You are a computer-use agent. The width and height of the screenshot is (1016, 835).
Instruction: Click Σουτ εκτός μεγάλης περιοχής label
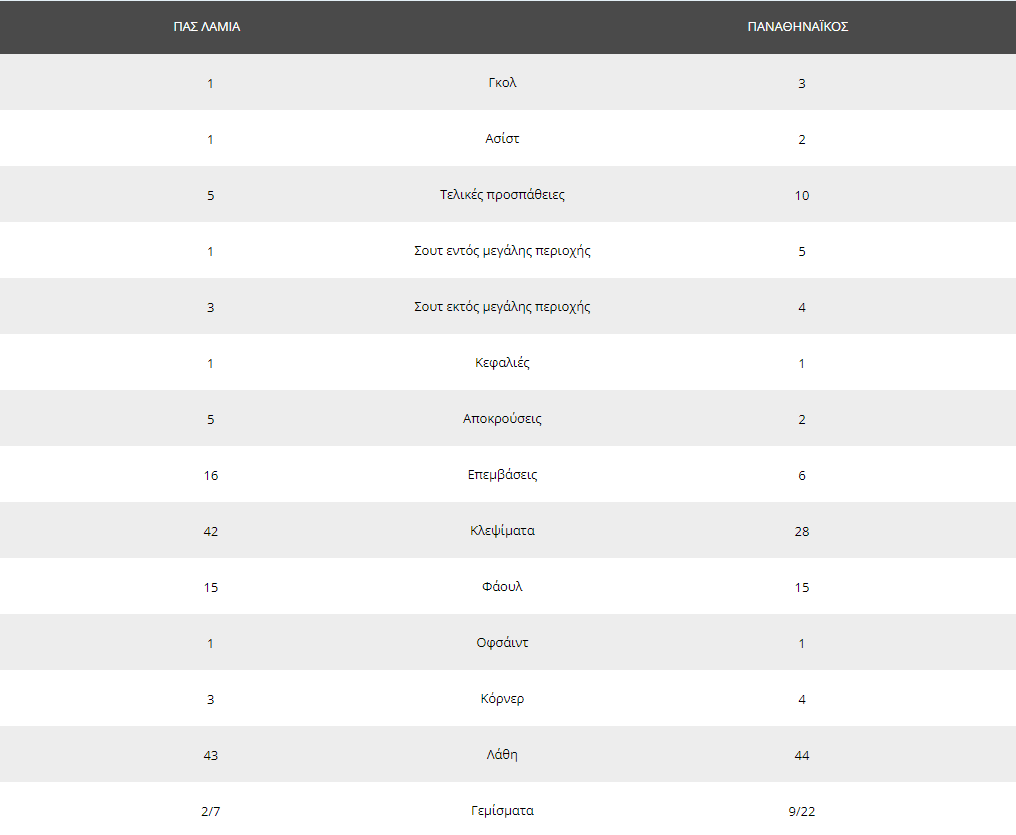click(x=502, y=306)
